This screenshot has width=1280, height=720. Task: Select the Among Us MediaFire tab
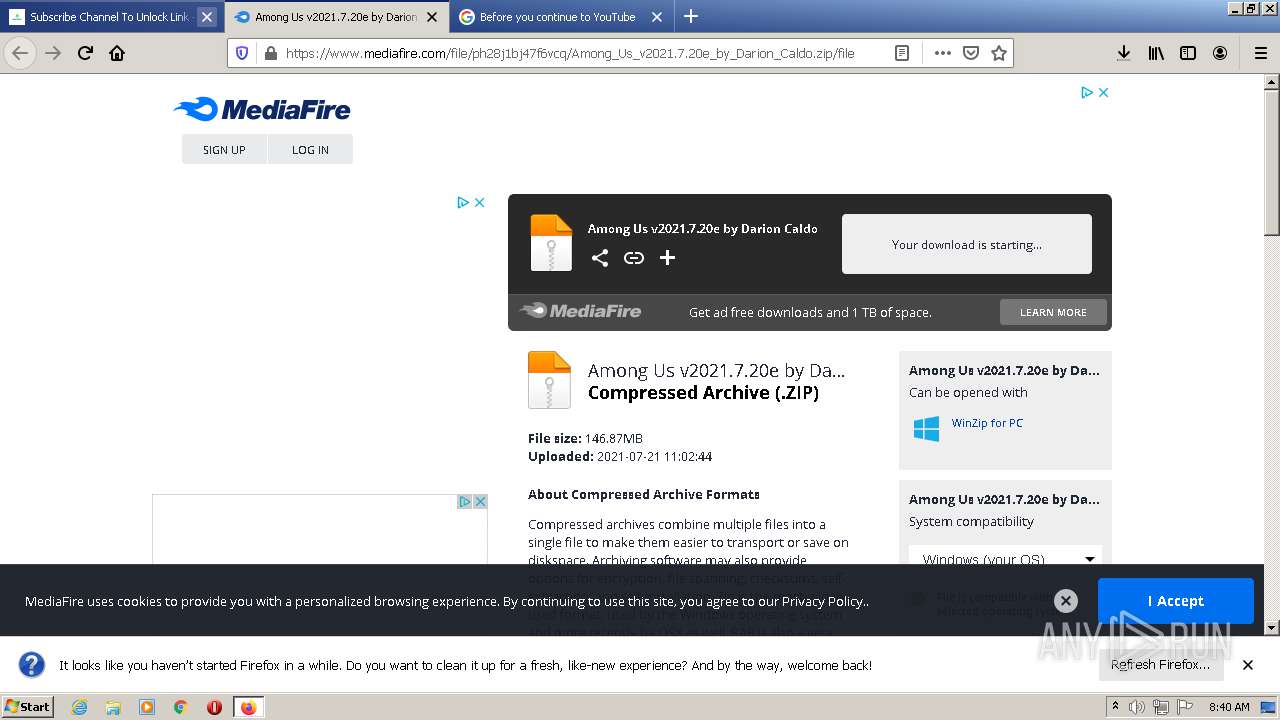336,17
